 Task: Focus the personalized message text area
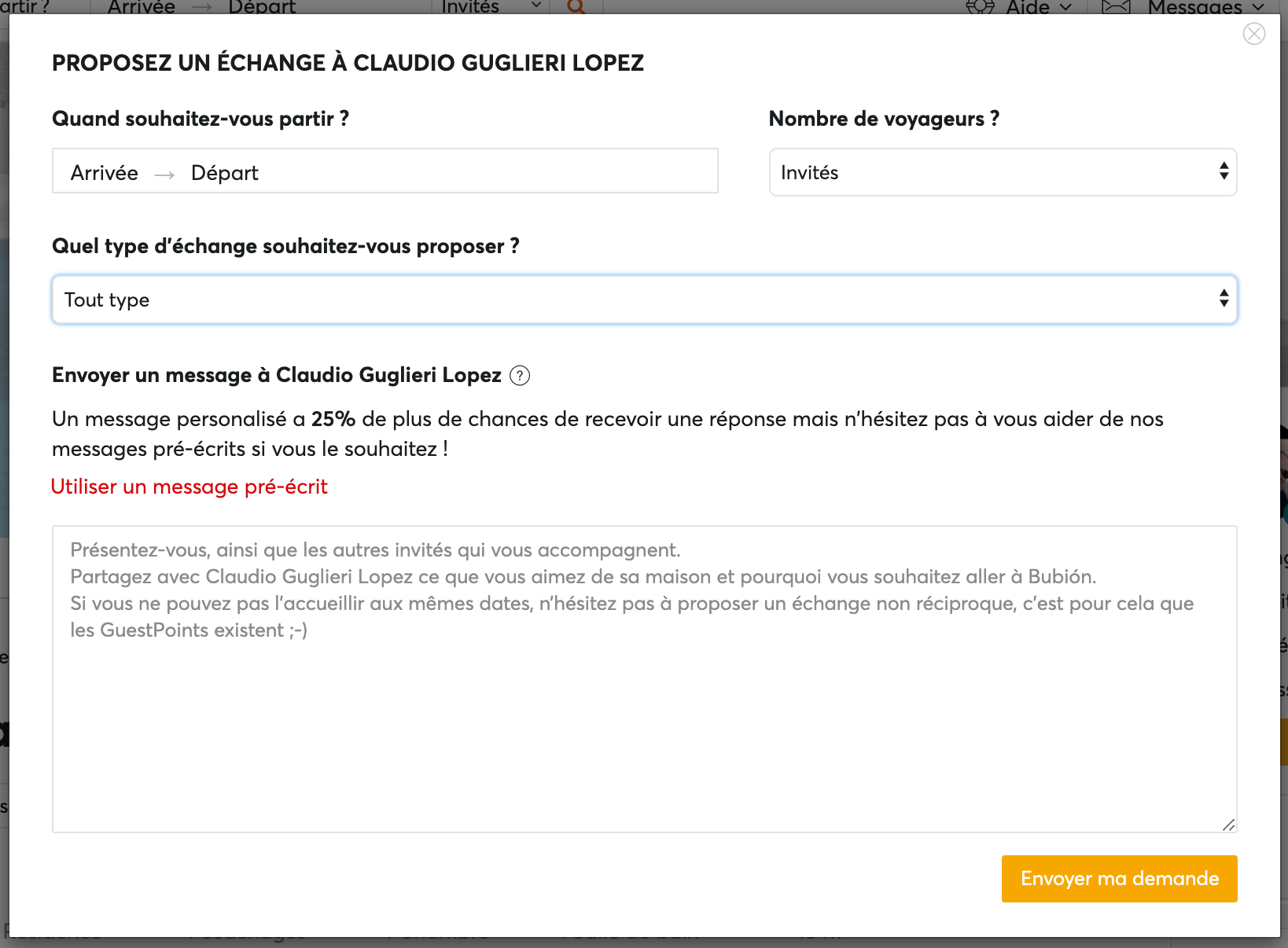coord(643,707)
